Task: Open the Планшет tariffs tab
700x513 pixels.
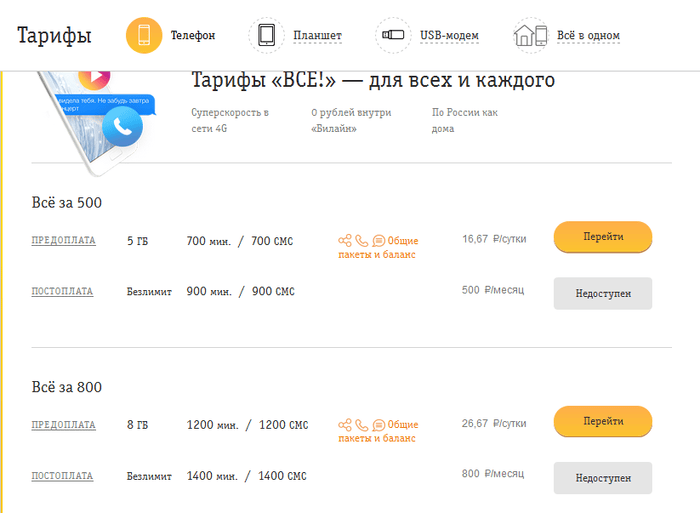Action: tap(317, 36)
